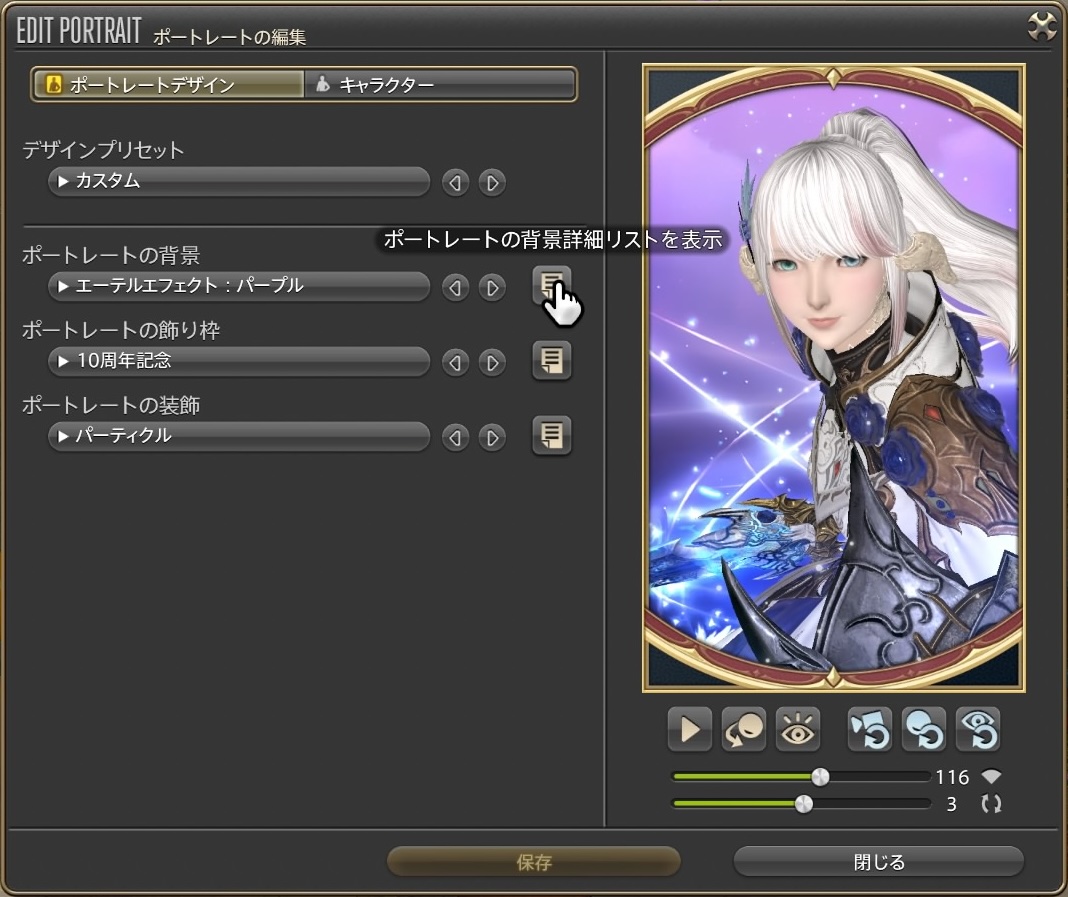This screenshot has width=1068, height=897.
Task: Reset the camera position
Action: 869,730
